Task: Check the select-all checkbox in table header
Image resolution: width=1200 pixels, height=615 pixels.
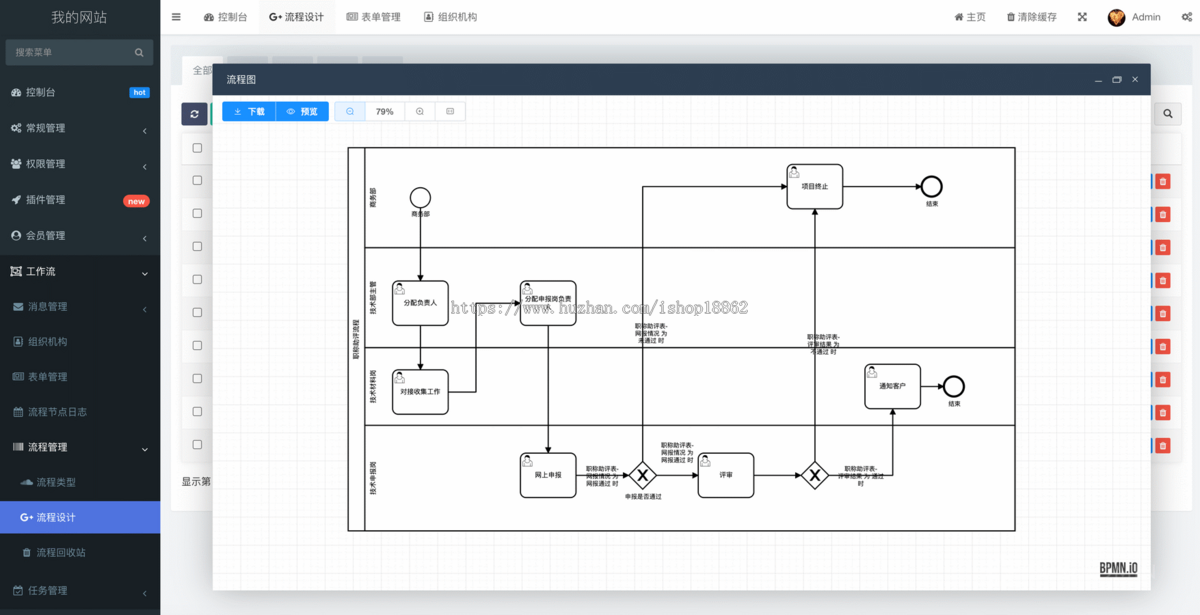Action: pyautogui.click(x=197, y=148)
